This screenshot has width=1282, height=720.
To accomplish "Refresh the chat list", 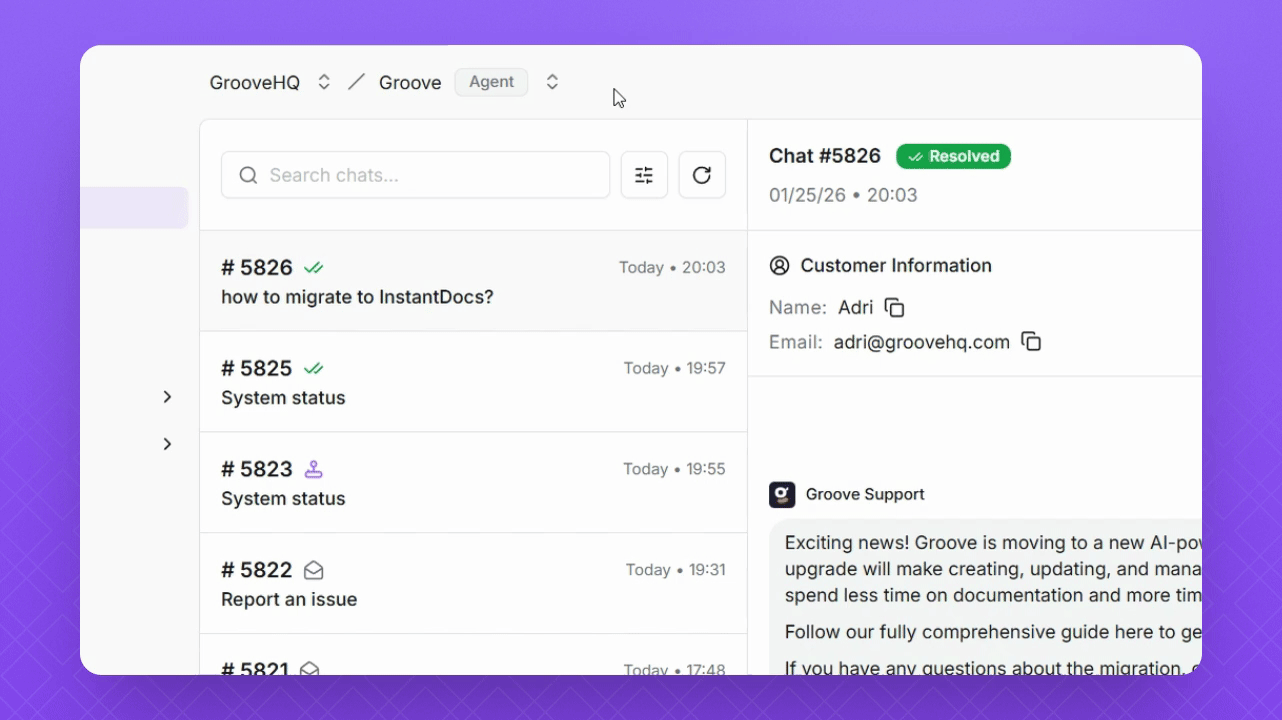I will (x=702, y=175).
